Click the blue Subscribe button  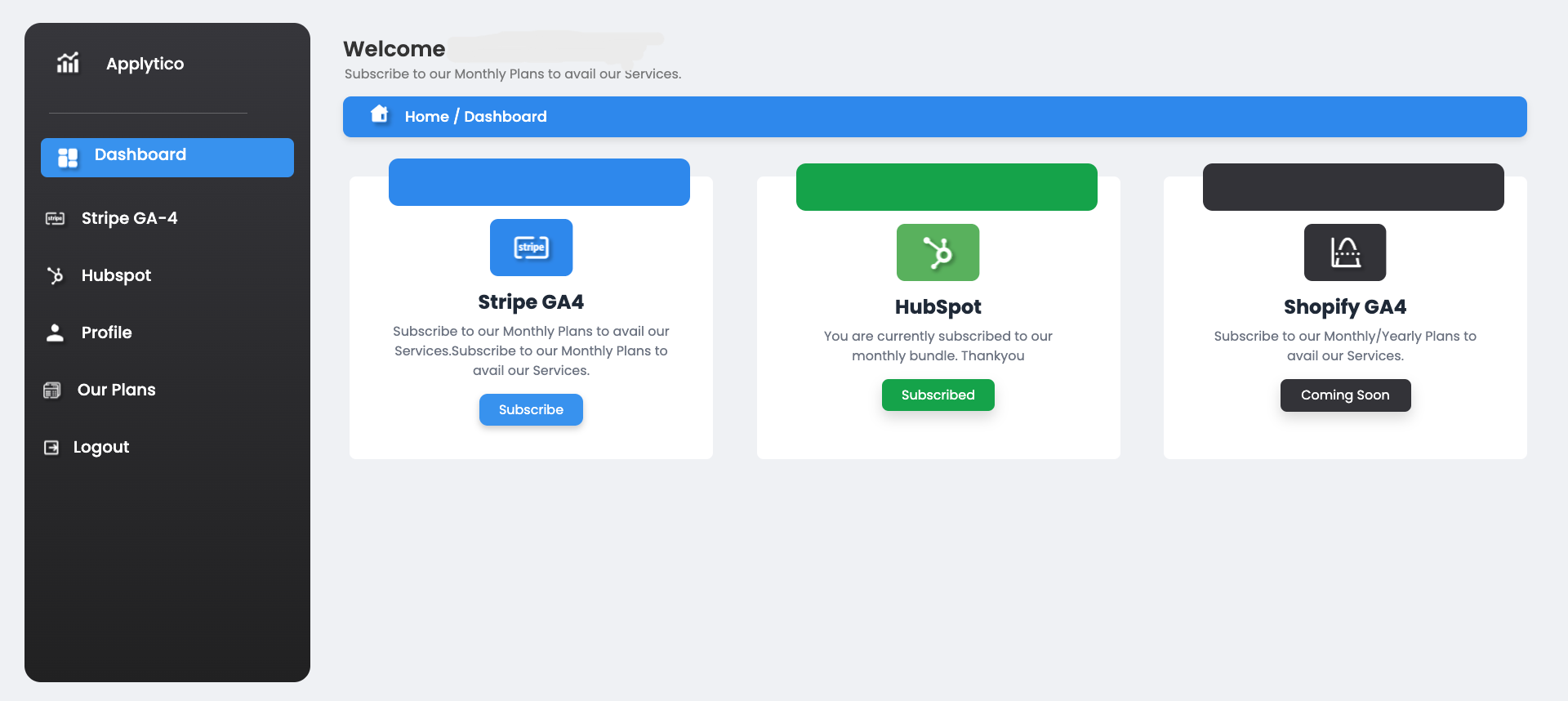tap(531, 409)
